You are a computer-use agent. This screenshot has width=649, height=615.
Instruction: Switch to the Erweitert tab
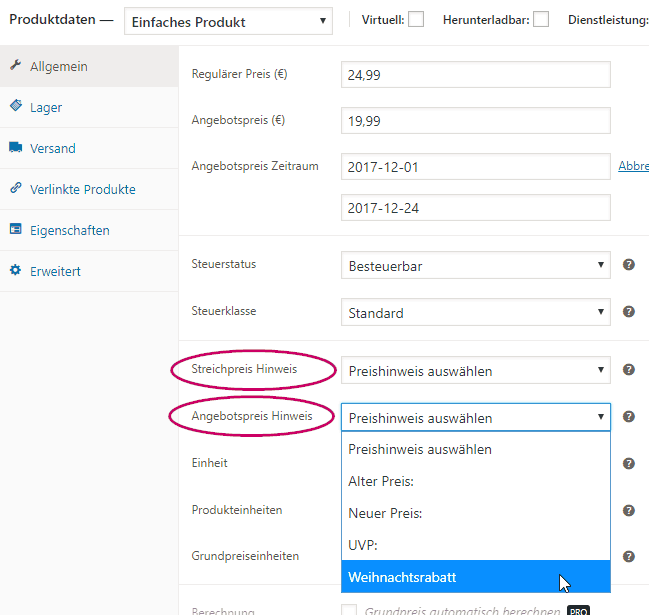[89, 271]
